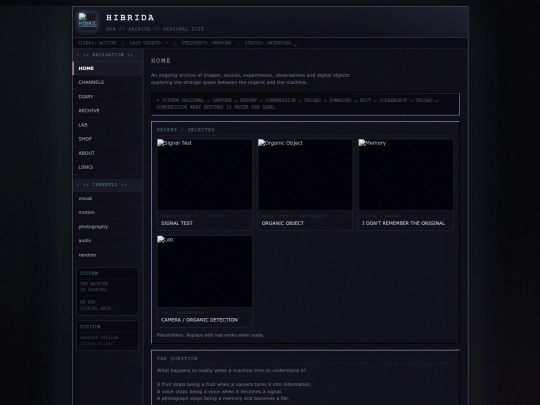The height and width of the screenshot is (405, 540).
Task: Click 'A fruit stops being a fruit' line
Action: [234, 384]
